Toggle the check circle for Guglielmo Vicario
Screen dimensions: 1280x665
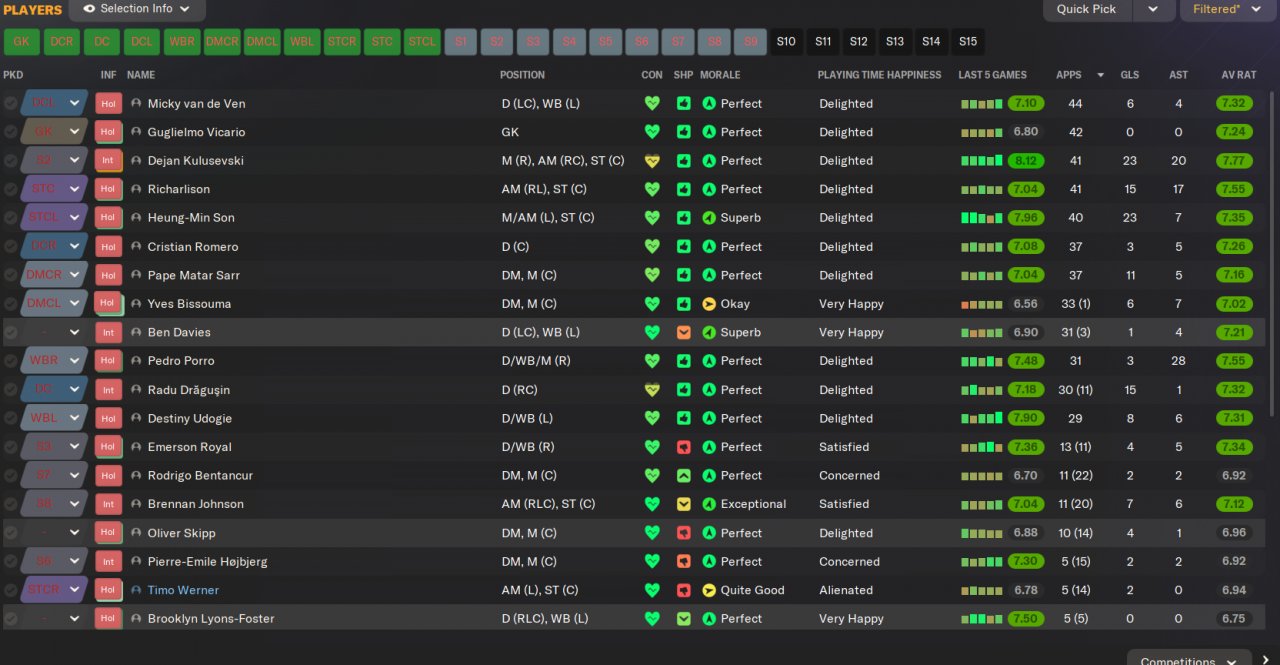pos(10,132)
